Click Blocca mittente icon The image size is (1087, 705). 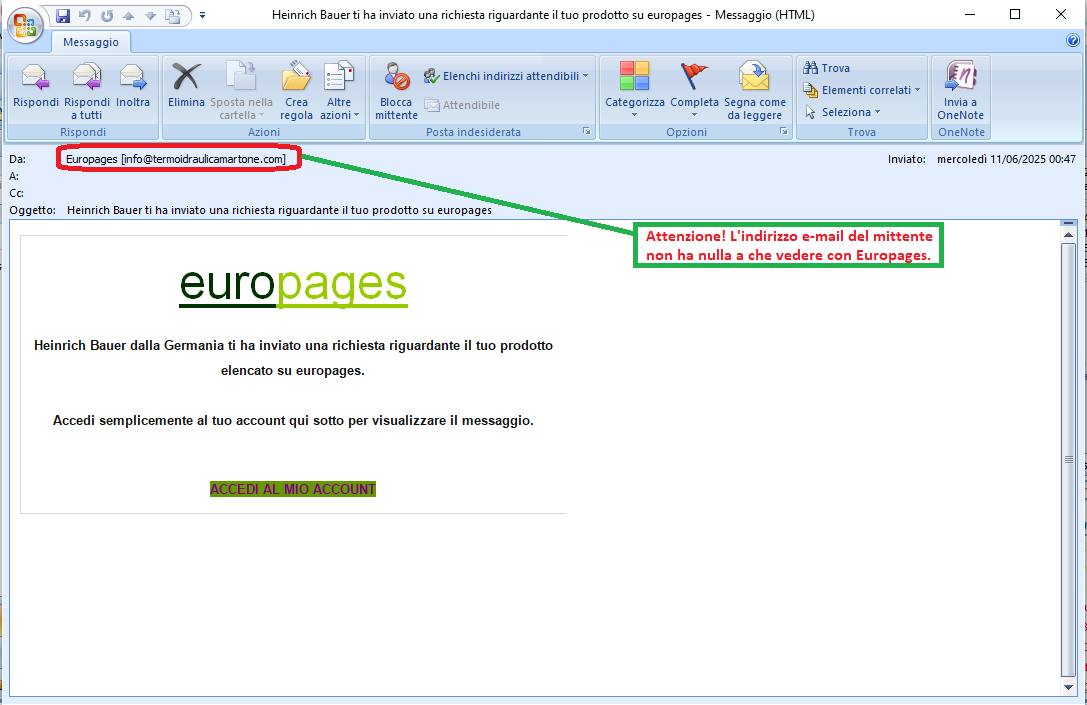pos(397,90)
